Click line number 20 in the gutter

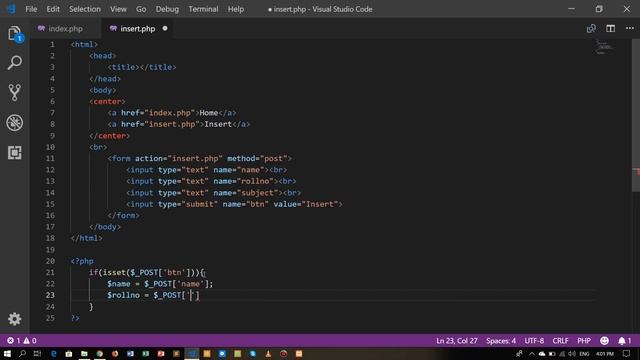point(50,261)
